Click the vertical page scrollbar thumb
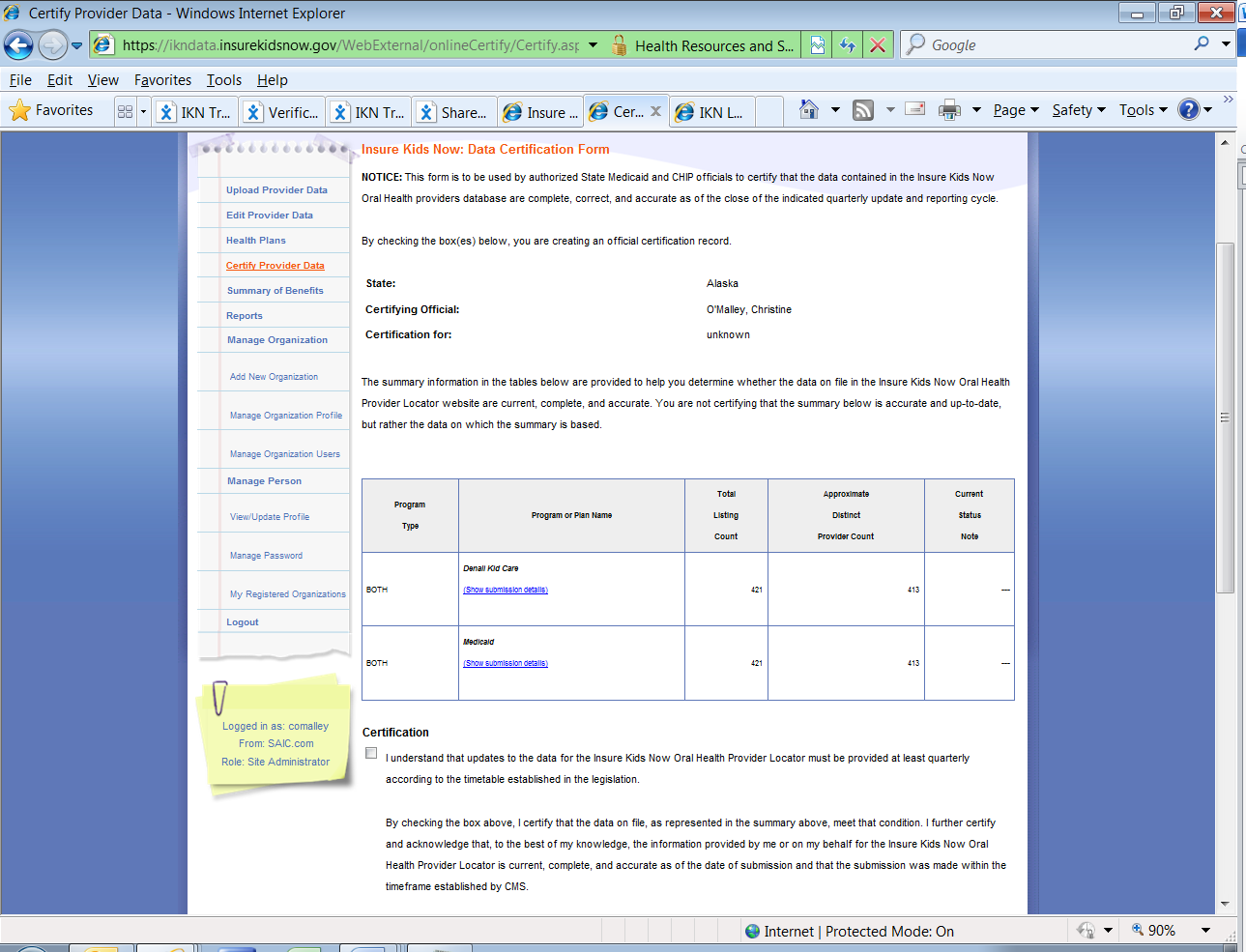1246x952 pixels. (x=1225, y=416)
